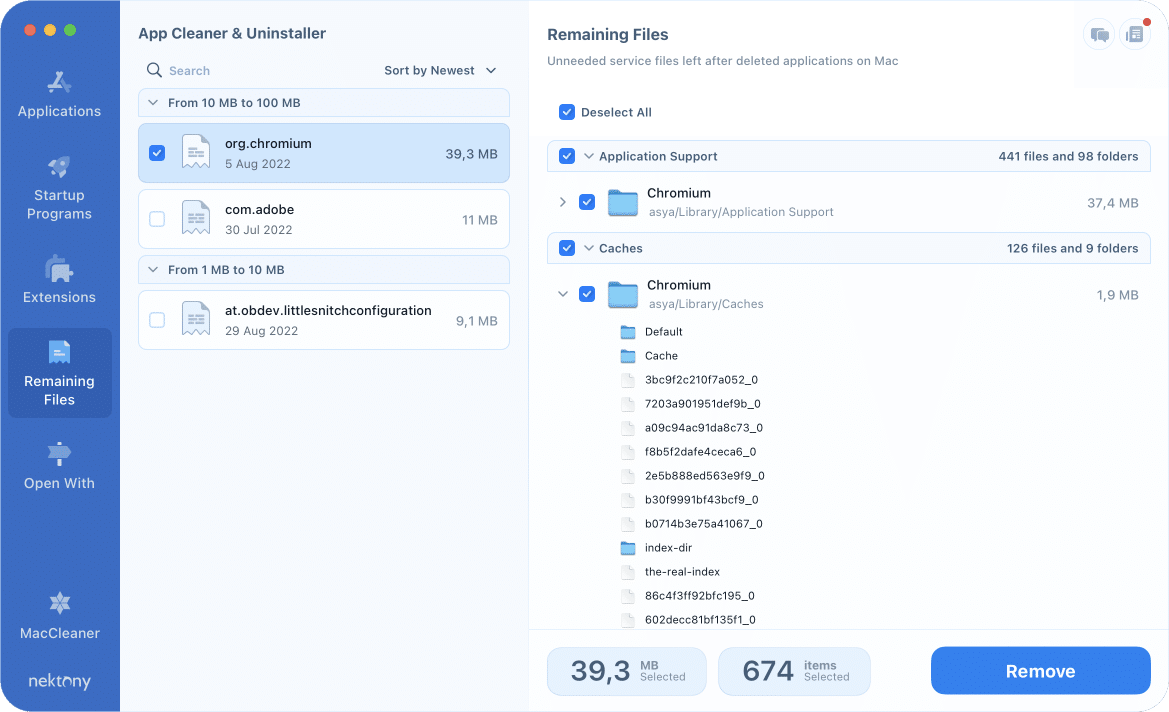
Task: Open the chat feedback icon
Action: tap(1099, 34)
